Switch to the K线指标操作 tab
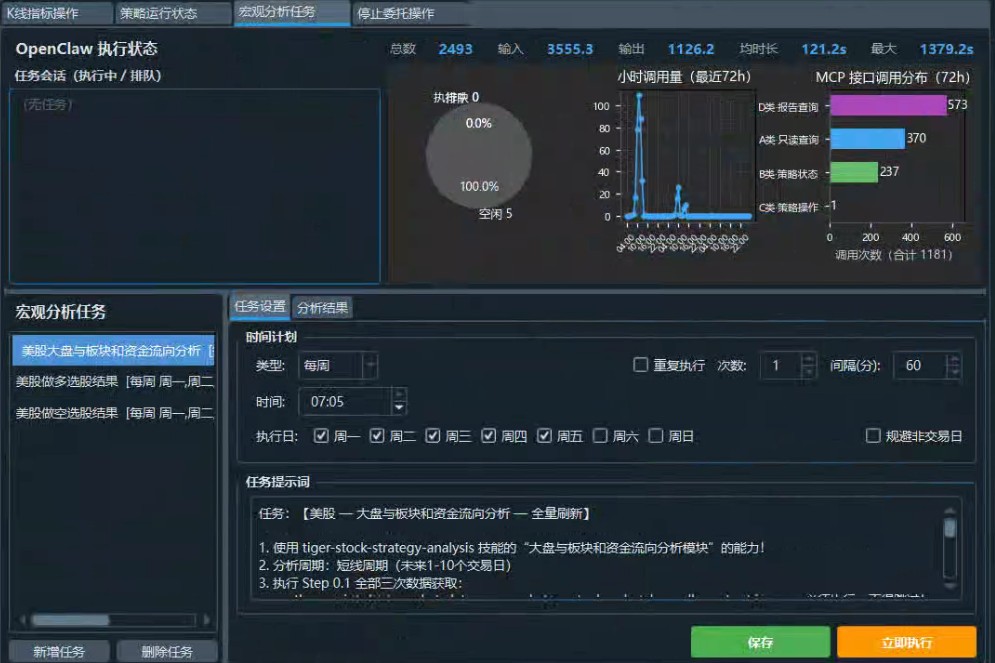995x663 pixels. (57, 13)
